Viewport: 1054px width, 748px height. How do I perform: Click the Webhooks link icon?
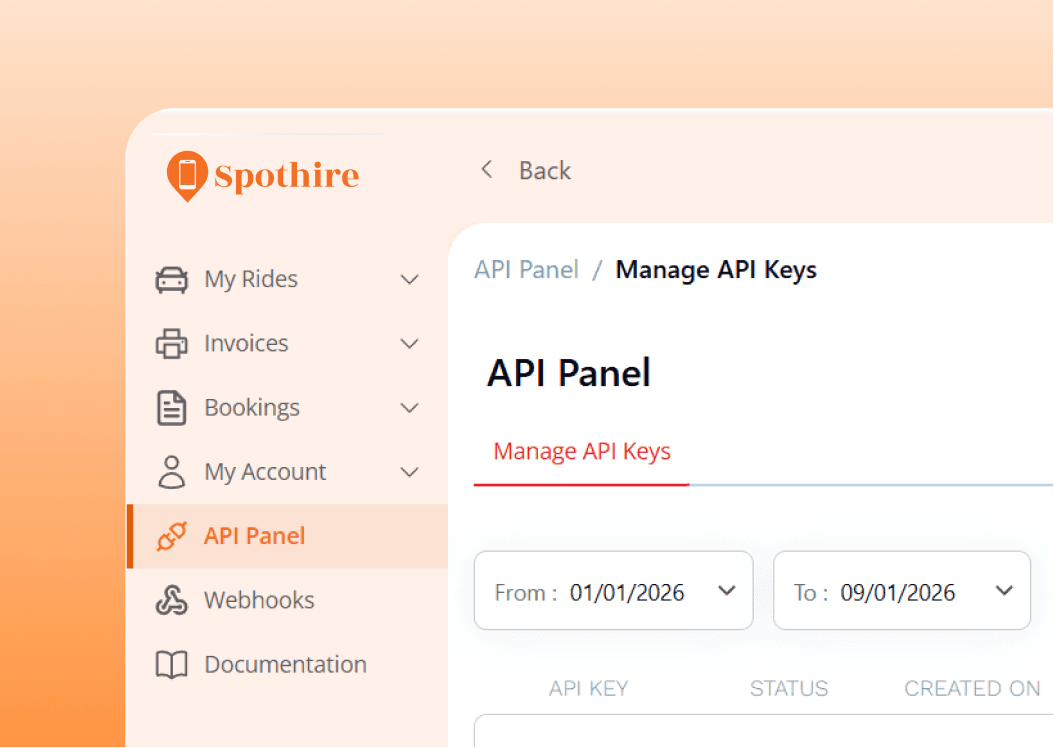(171, 599)
